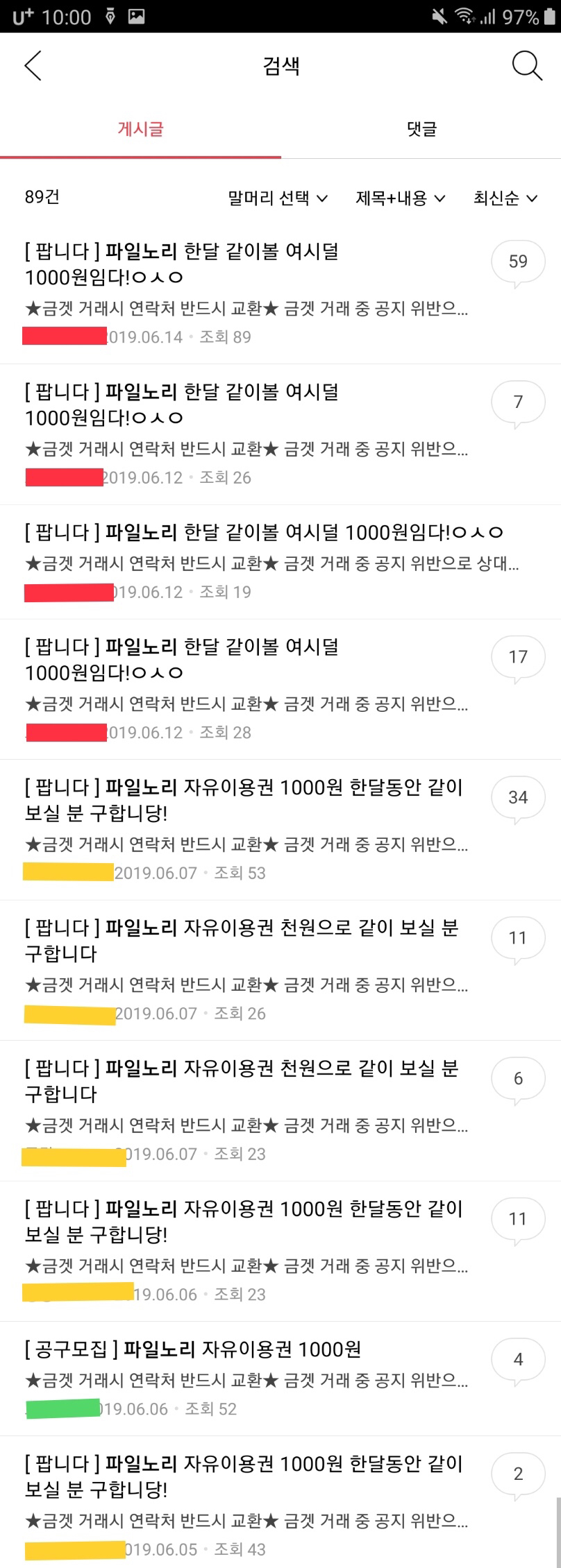Image resolution: width=561 pixels, height=1568 pixels.
Task: Open comment bubble showing 6
Action: [x=518, y=1080]
